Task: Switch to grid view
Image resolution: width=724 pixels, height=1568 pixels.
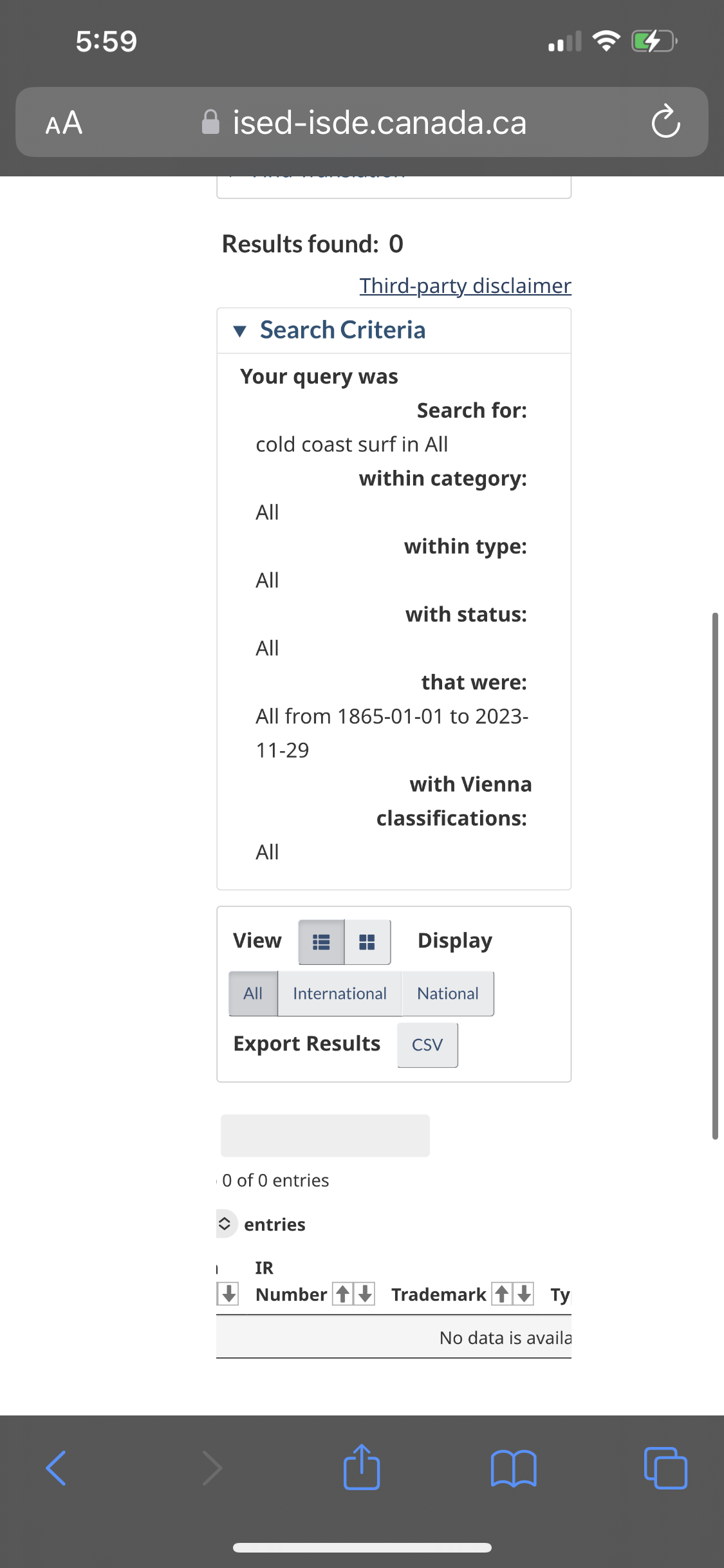Action: pyautogui.click(x=367, y=942)
